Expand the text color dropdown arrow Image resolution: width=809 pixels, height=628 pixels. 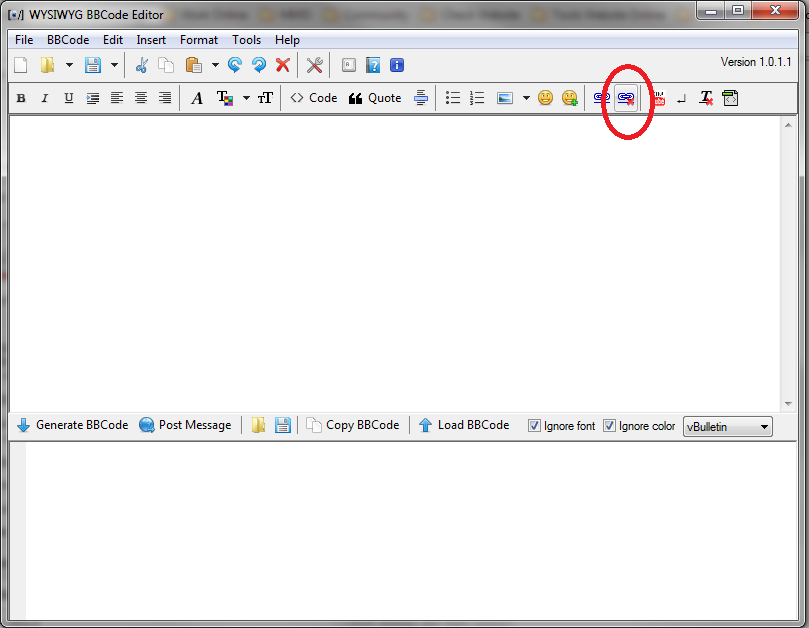tap(247, 98)
